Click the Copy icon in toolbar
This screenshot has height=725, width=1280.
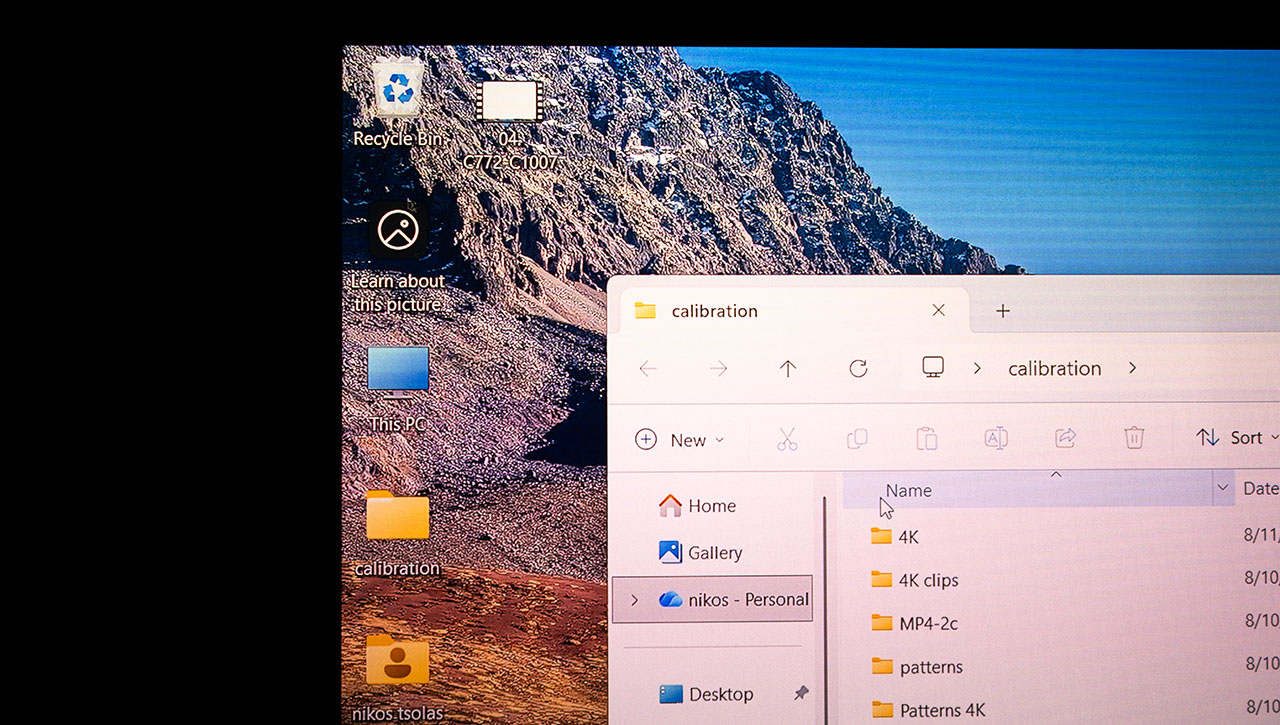click(x=857, y=439)
